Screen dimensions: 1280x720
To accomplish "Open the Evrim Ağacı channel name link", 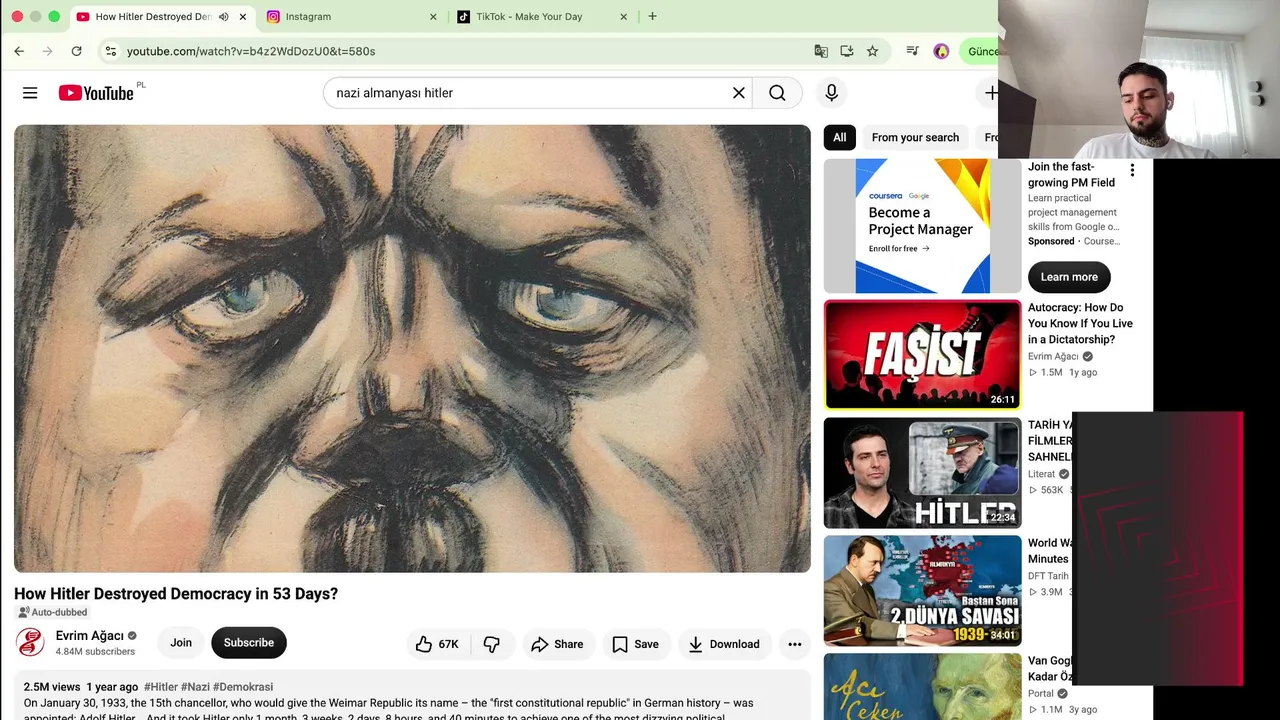I will (x=90, y=636).
